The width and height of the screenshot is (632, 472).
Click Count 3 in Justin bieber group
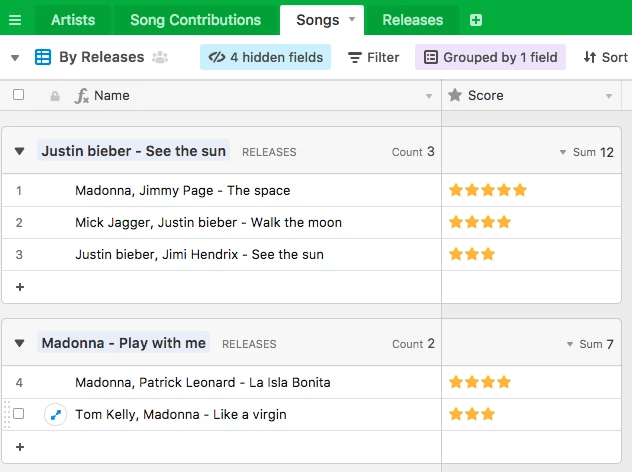point(413,152)
